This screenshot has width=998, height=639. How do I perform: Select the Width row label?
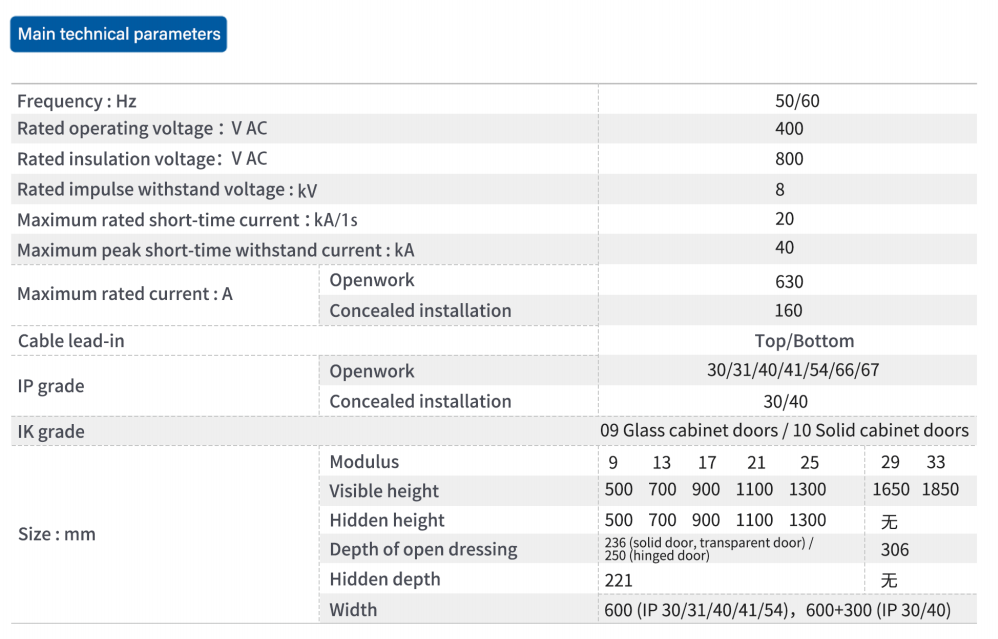click(x=353, y=610)
